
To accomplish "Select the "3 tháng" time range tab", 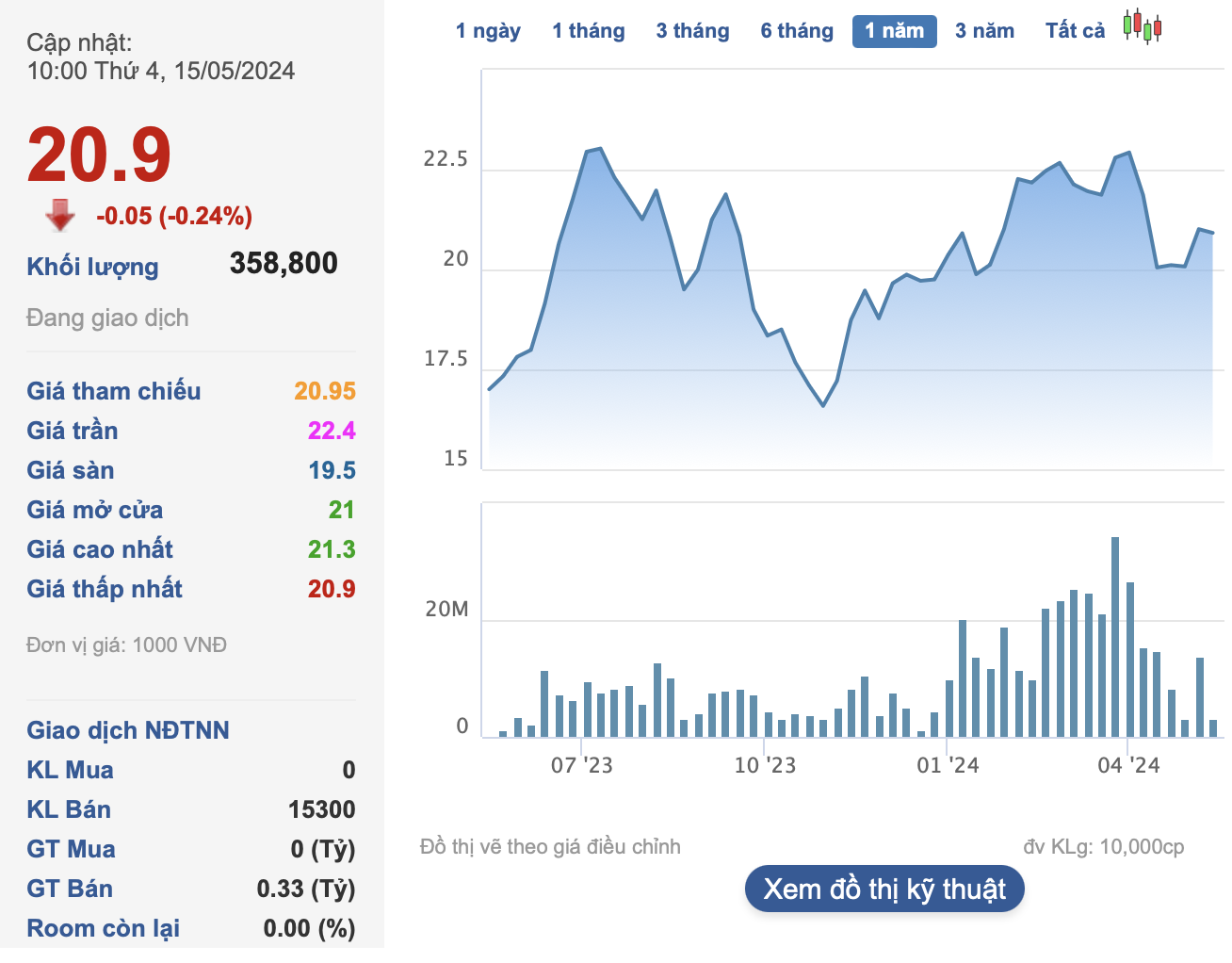I will click(x=693, y=31).
